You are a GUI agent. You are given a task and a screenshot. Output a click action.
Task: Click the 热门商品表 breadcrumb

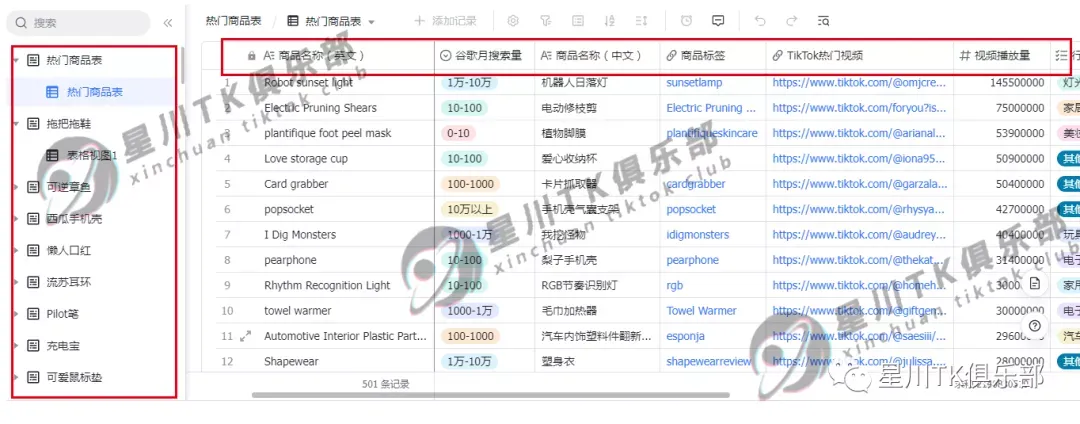[x=233, y=21]
